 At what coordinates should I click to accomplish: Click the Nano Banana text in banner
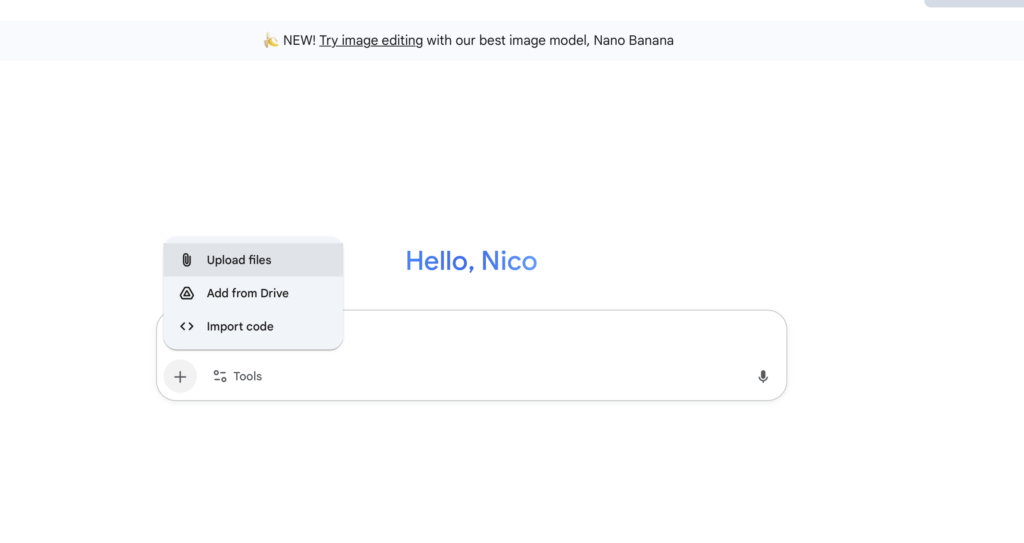[633, 41]
